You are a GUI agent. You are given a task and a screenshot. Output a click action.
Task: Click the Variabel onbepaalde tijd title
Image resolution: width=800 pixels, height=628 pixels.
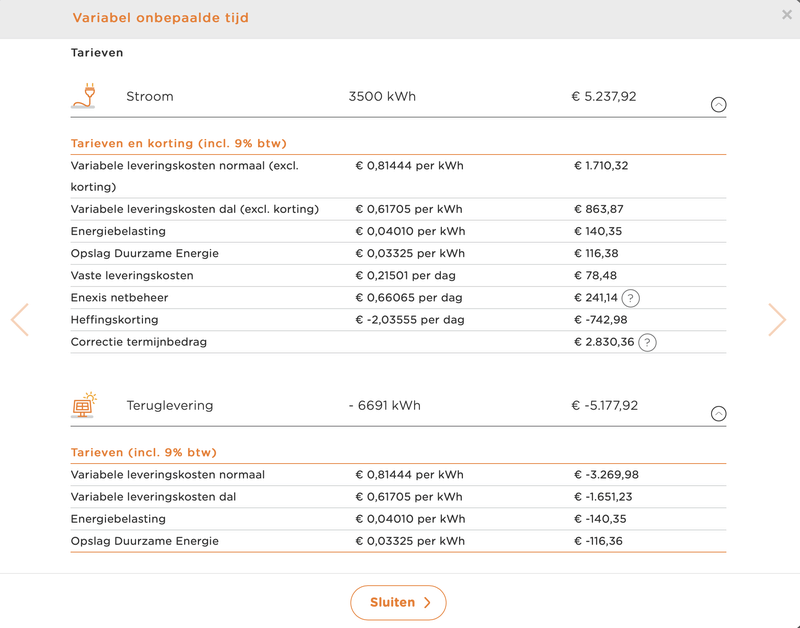tap(161, 18)
